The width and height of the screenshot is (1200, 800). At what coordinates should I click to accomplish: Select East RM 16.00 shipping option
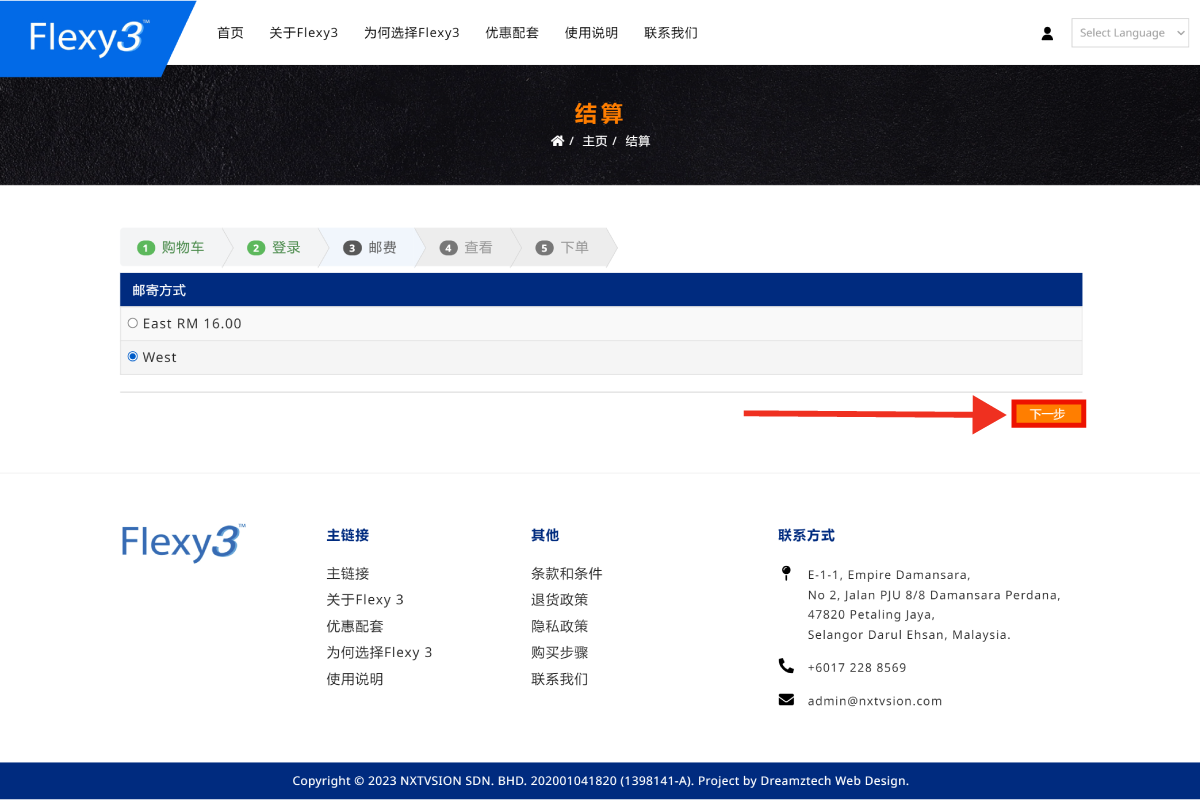133,323
